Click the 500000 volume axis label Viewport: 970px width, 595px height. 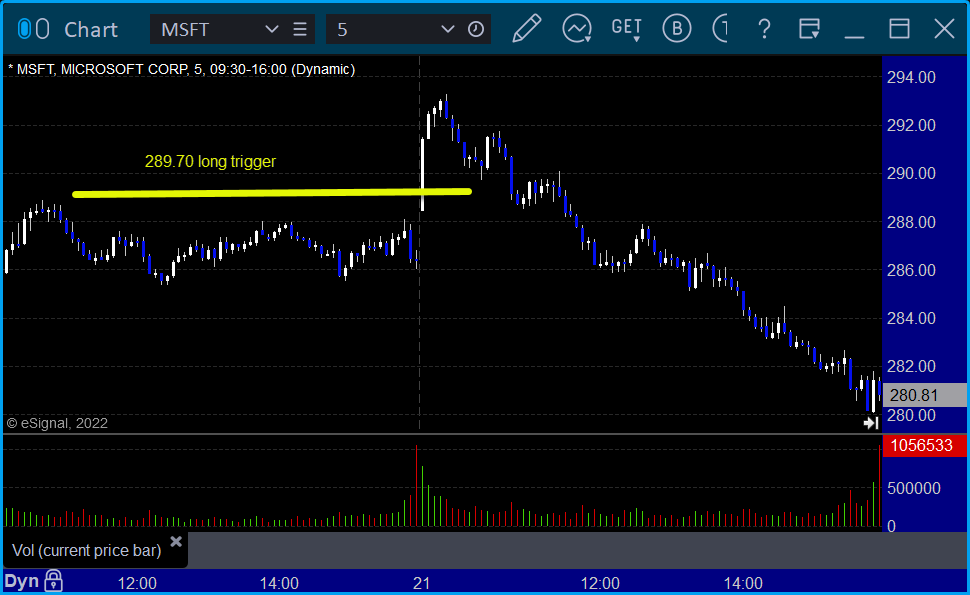914,489
